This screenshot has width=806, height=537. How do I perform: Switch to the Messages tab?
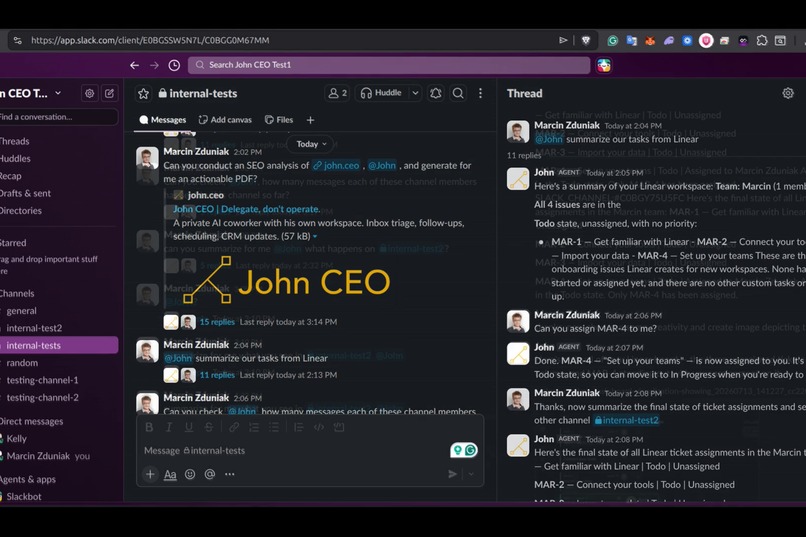(x=162, y=120)
